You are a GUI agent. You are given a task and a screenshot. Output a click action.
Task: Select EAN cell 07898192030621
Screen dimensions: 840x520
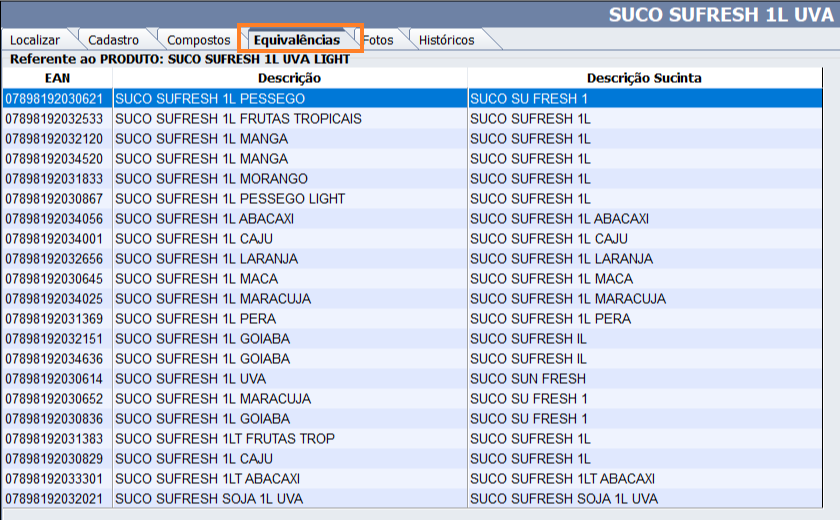[54, 99]
